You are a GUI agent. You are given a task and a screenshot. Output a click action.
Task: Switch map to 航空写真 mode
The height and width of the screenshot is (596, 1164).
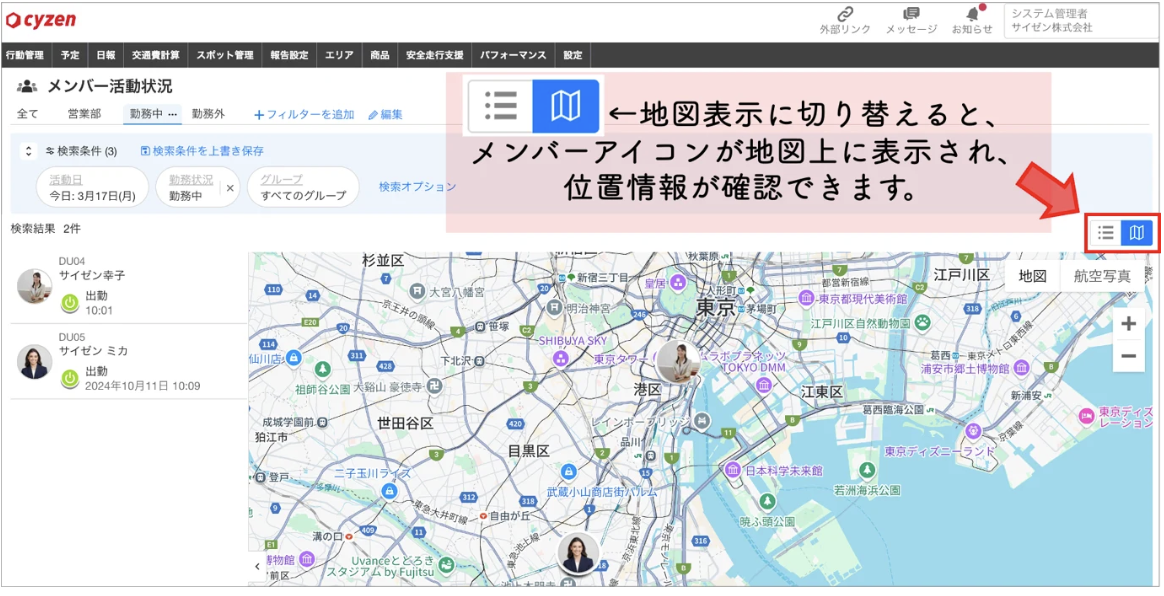point(1102,276)
